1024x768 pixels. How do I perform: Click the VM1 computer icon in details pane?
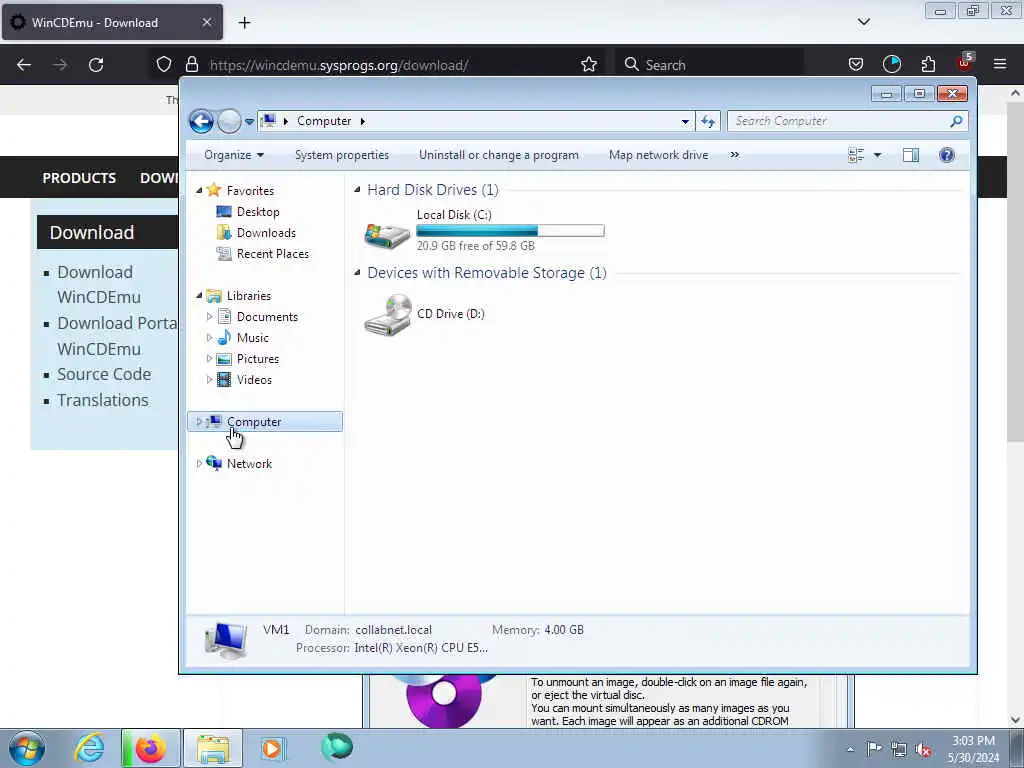[x=225, y=639]
